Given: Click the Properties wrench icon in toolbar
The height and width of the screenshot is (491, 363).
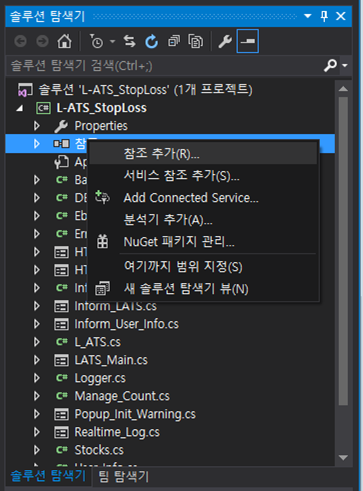Looking at the screenshot, I should tap(225, 42).
